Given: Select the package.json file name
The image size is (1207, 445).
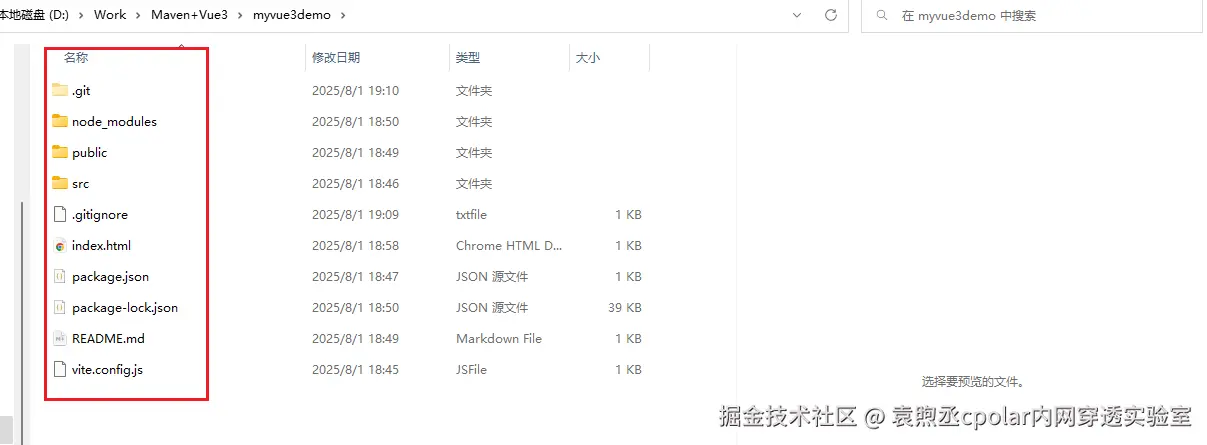Looking at the screenshot, I should pyautogui.click(x=110, y=277).
